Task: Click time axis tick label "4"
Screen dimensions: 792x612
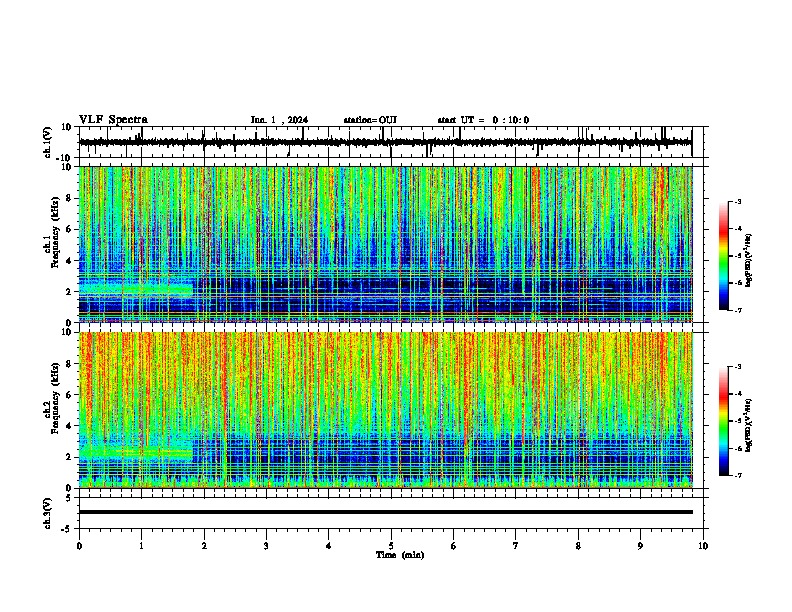Action: pyautogui.click(x=328, y=546)
